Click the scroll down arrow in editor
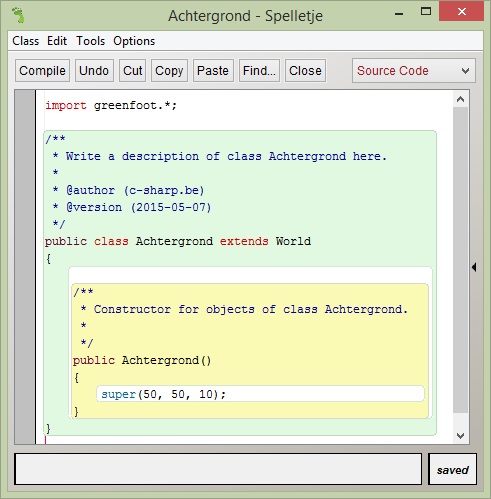This screenshot has height=499, width=491. (x=461, y=435)
